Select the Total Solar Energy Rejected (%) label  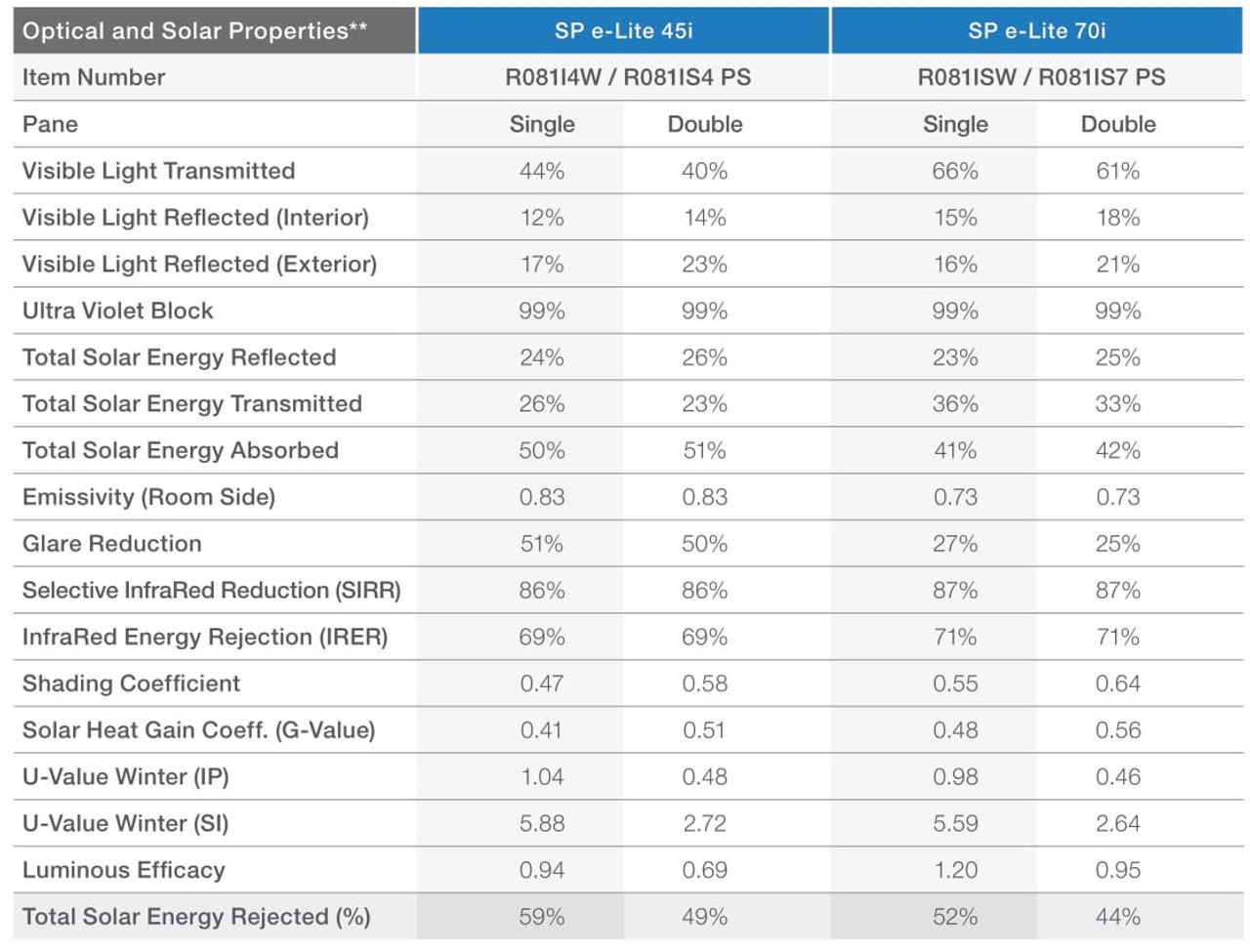[x=196, y=917]
